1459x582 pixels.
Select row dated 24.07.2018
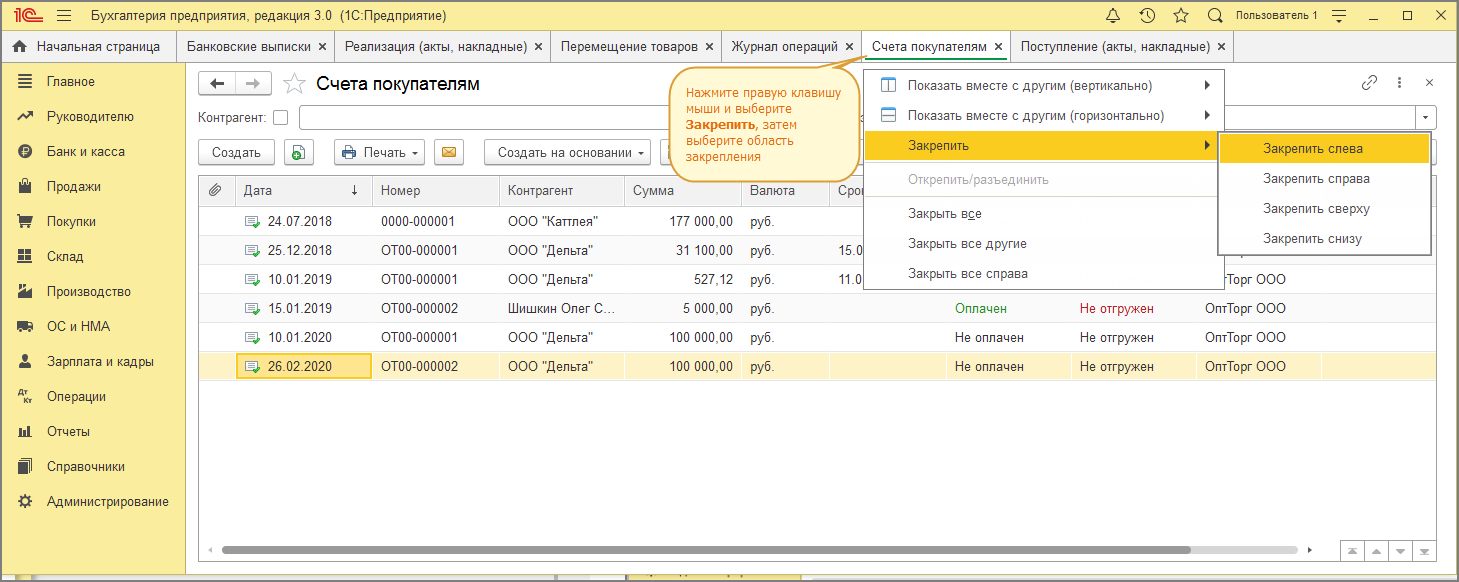click(x=818, y=222)
